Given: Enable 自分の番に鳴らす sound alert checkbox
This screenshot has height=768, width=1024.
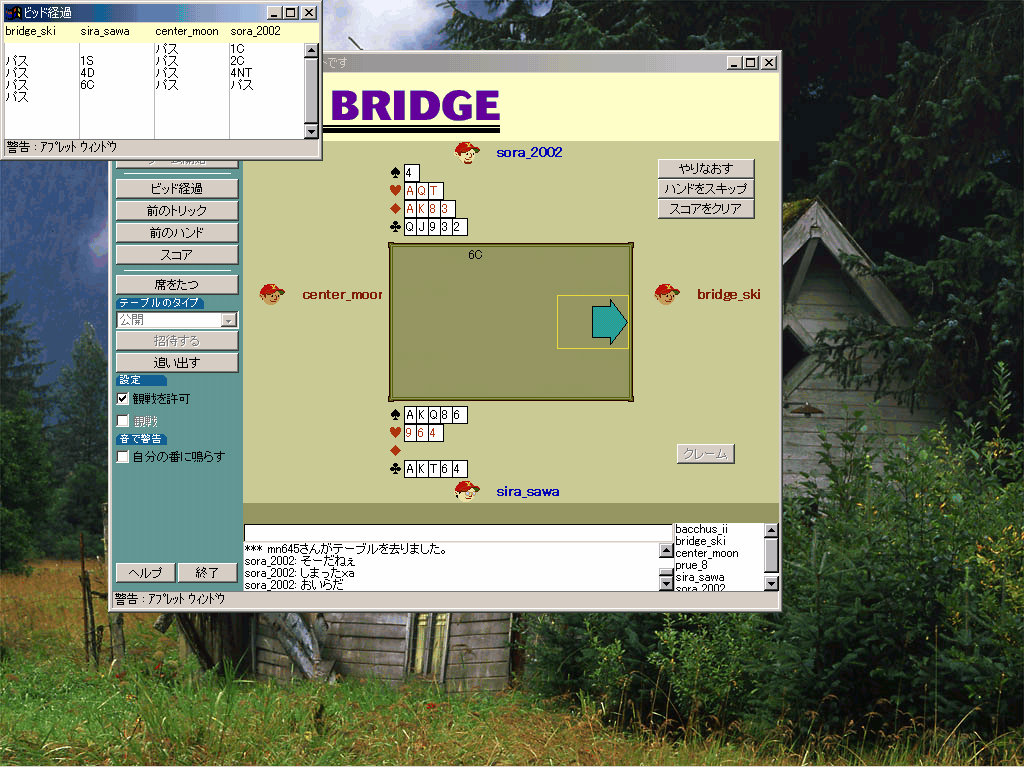Looking at the screenshot, I should click(123, 456).
